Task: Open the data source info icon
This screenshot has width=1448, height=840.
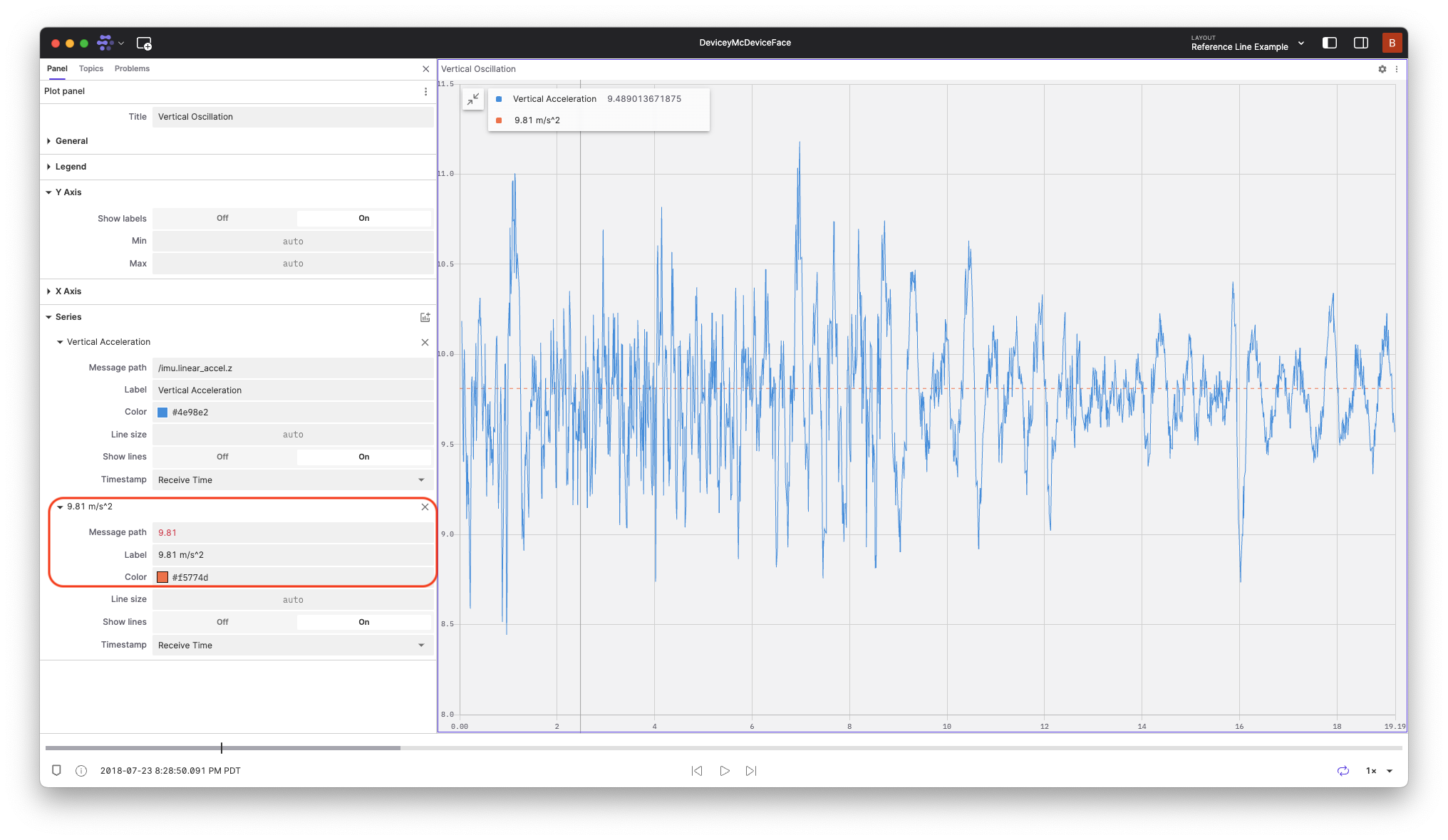Action: 81,771
